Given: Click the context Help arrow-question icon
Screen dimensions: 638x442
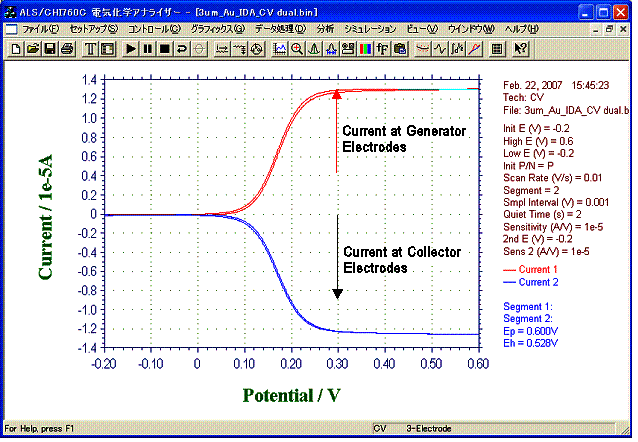Looking at the screenshot, I should pyautogui.click(x=520, y=48).
